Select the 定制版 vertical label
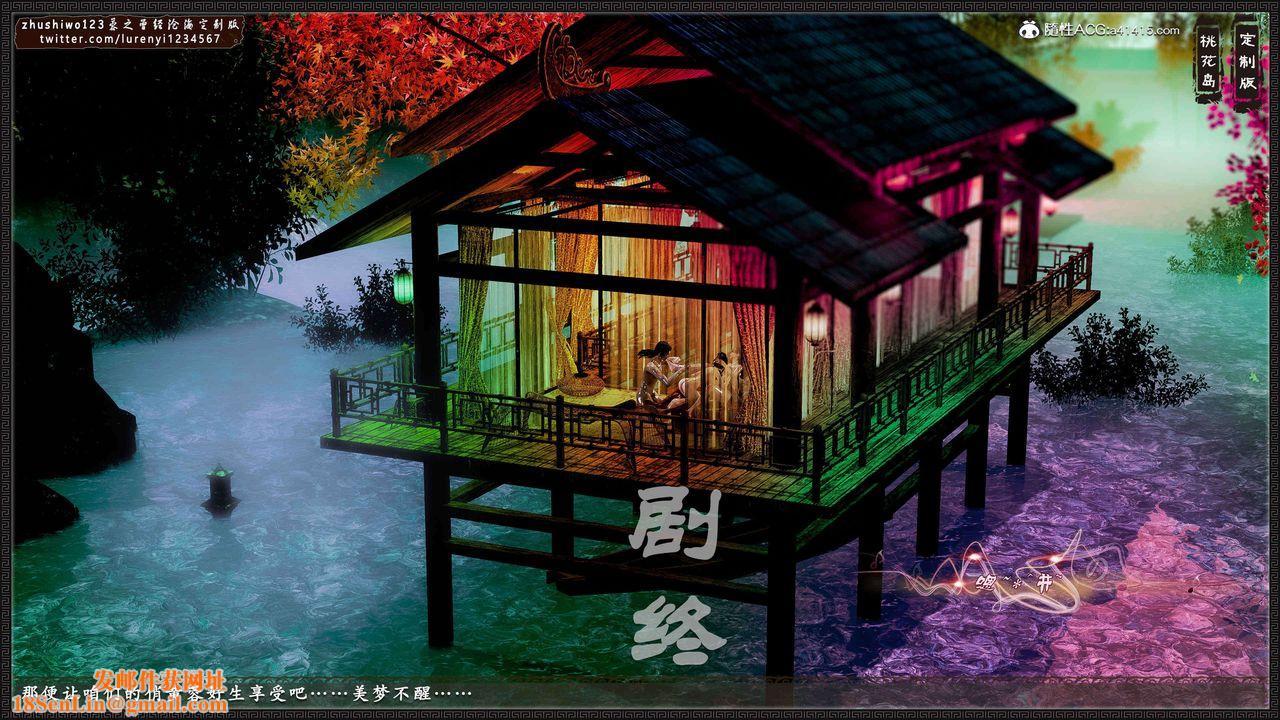Image resolution: width=1280 pixels, height=720 pixels. click(1247, 62)
